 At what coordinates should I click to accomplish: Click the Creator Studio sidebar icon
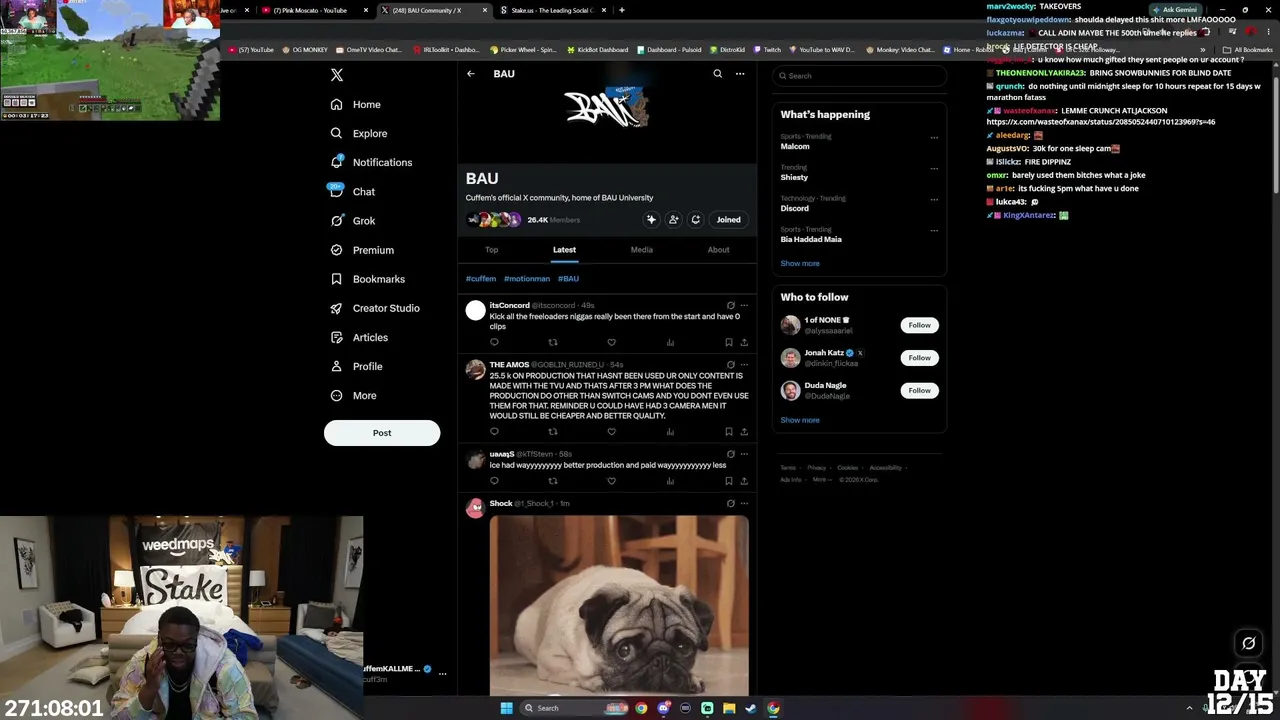pos(336,308)
